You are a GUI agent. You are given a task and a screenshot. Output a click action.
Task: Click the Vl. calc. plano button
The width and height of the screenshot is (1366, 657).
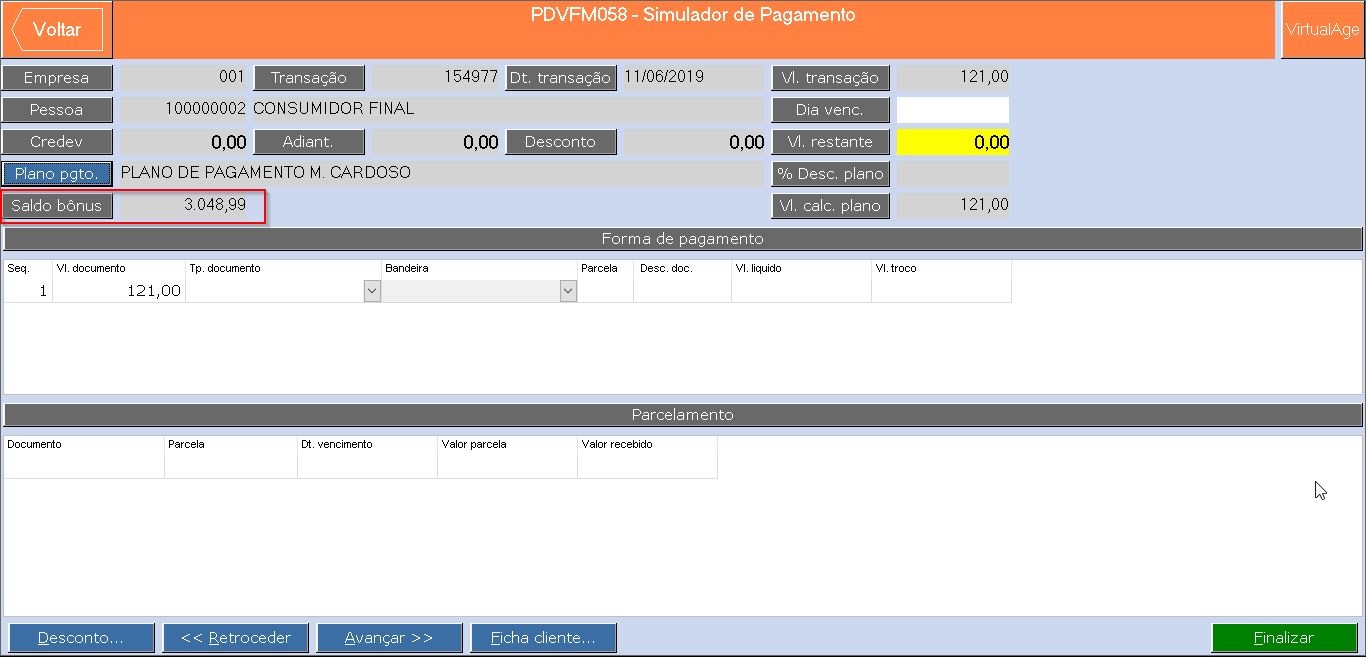(831, 206)
